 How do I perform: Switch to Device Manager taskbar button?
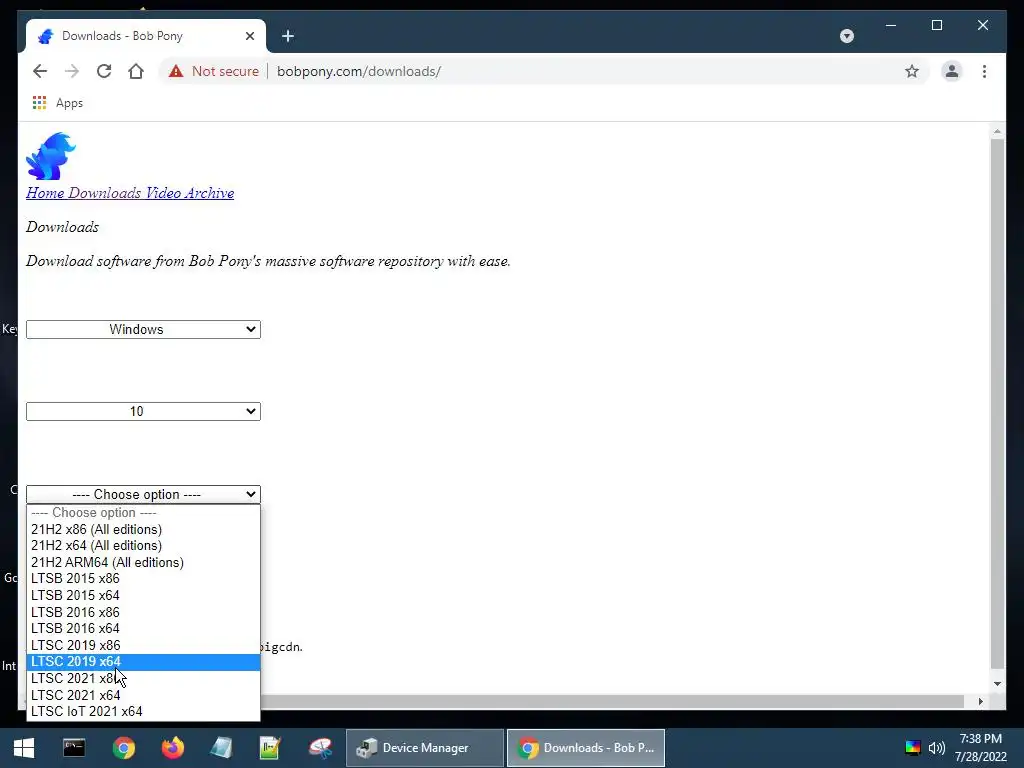coord(424,748)
